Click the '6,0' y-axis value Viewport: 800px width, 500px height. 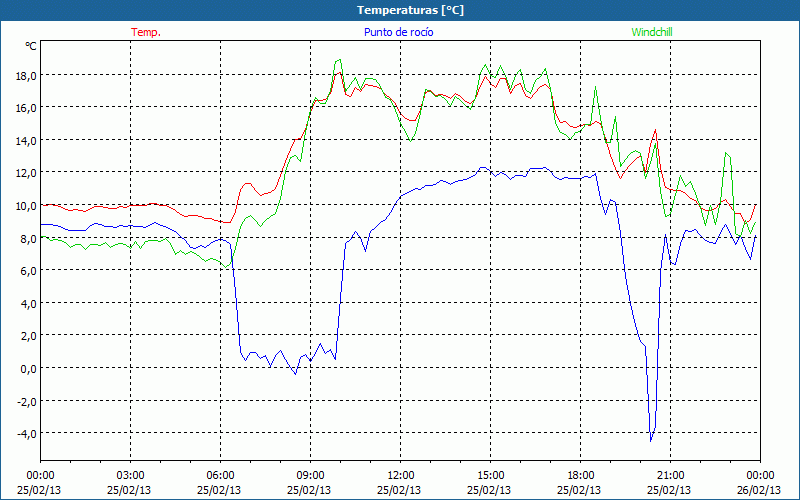(x=28, y=270)
